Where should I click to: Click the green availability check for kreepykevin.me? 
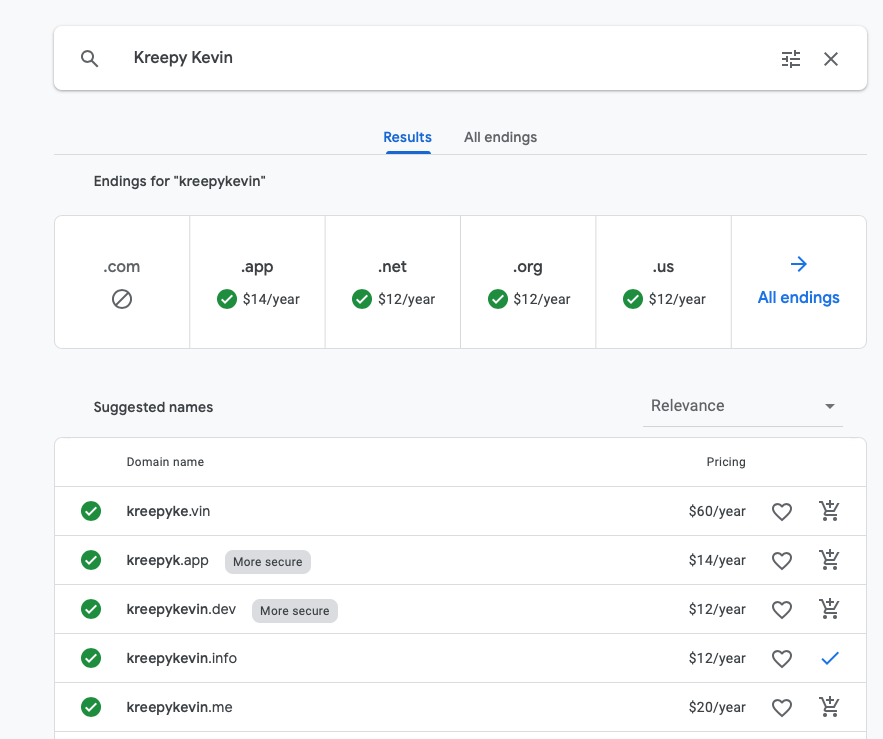[x=91, y=707]
